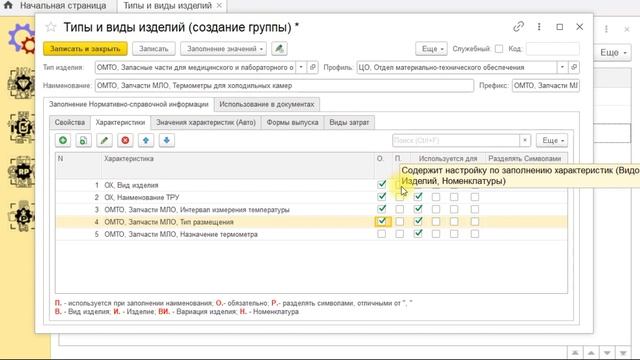Image resolution: width=640 pixels, height=360 pixels.
Task: Open the Использование в документах tab
Action: coord(267,104)
